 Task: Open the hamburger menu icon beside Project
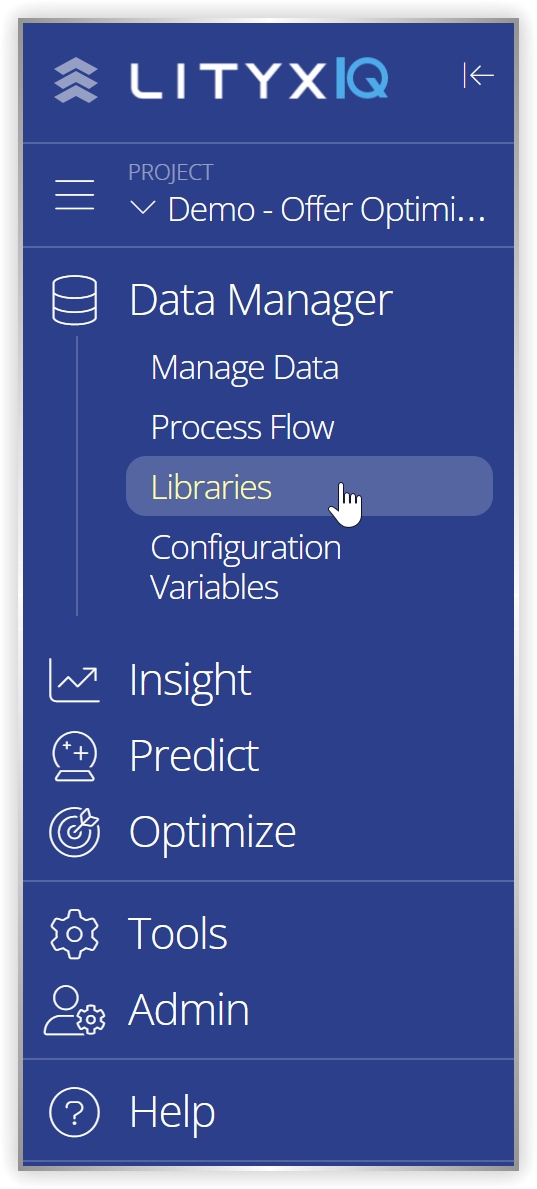(x=74, y=195)
